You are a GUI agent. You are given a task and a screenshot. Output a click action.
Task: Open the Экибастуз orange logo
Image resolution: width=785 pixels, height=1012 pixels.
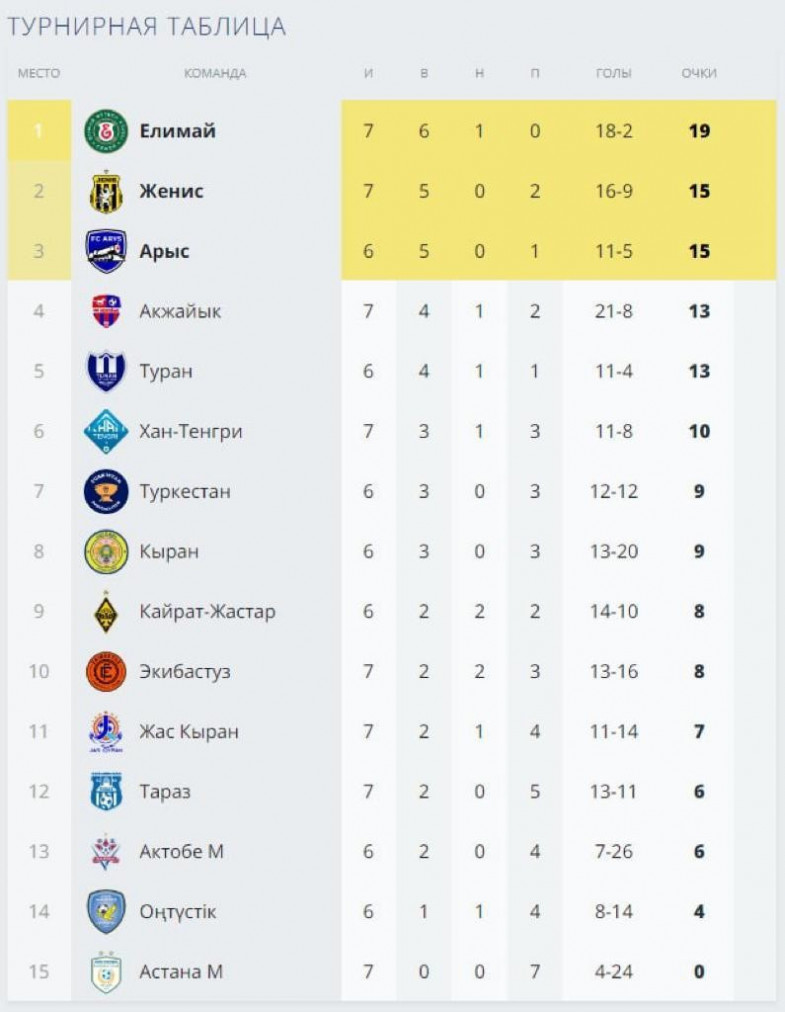tap(106, 671)
